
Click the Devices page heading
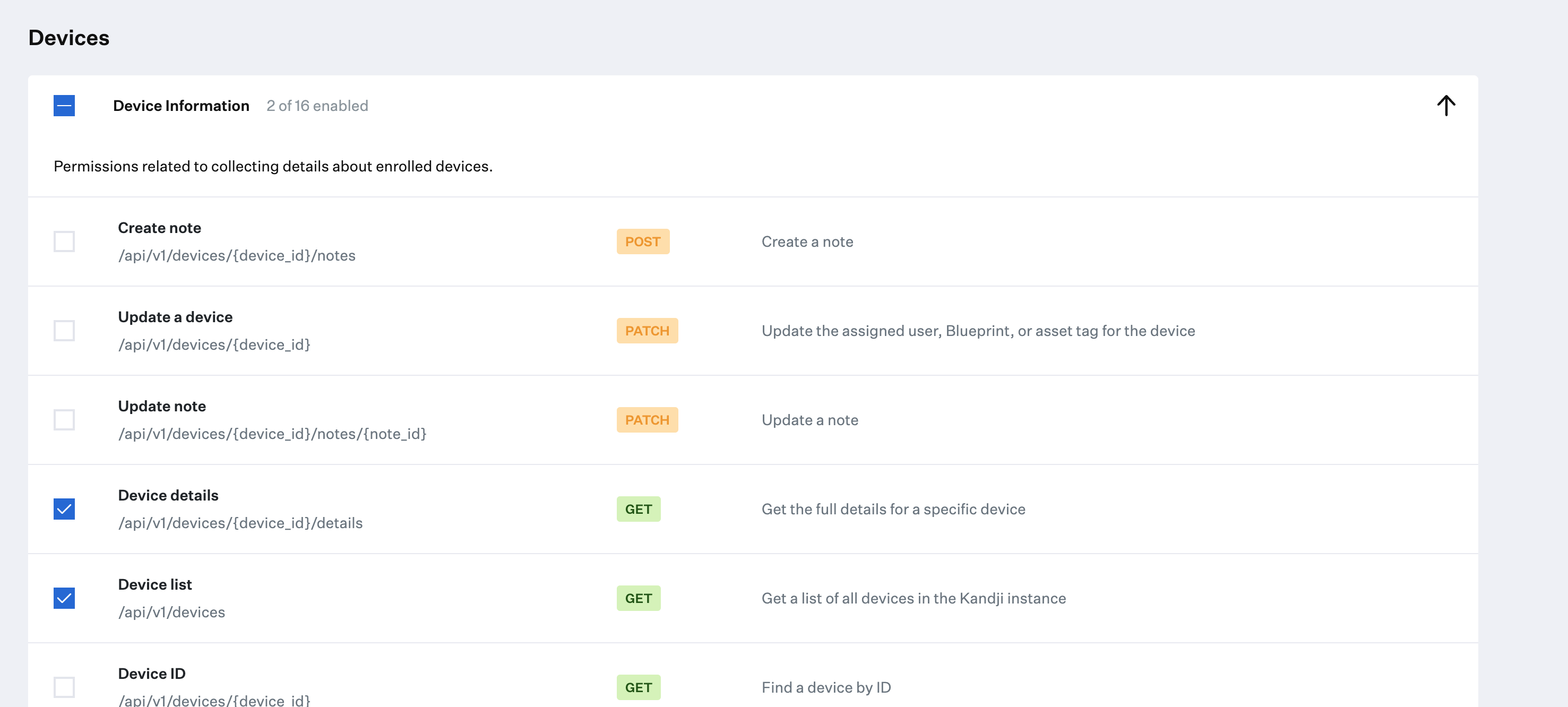click(69, 38)
